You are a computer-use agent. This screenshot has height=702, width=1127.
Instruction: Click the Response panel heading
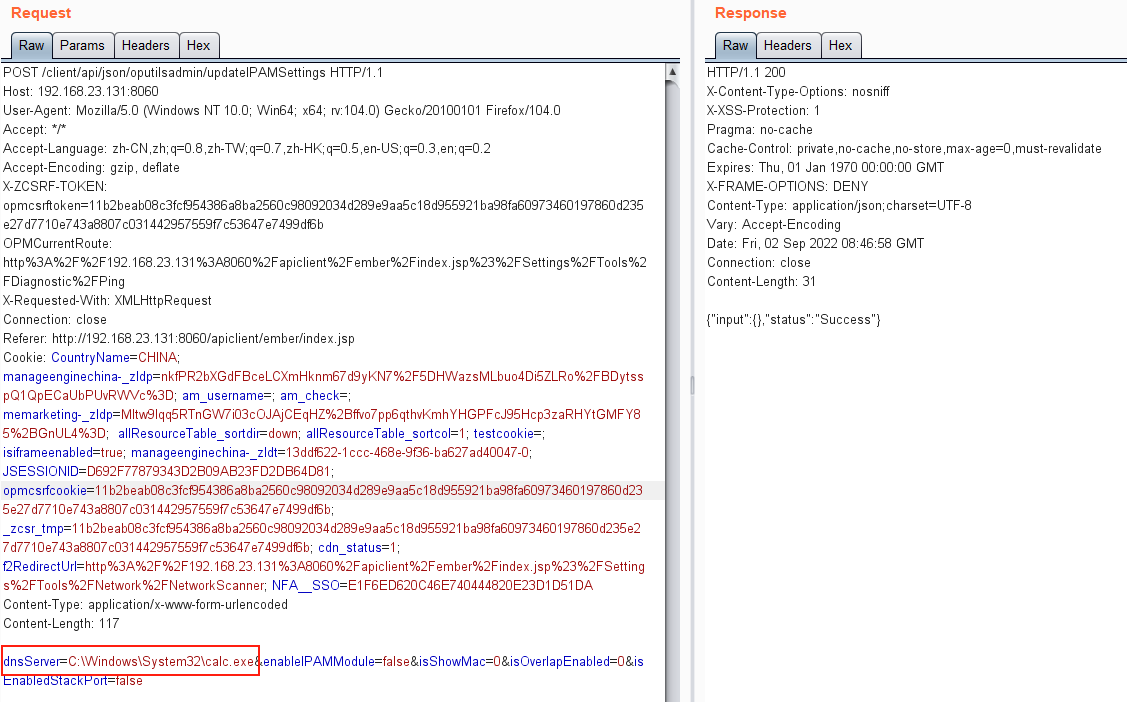tap(750, 13)
